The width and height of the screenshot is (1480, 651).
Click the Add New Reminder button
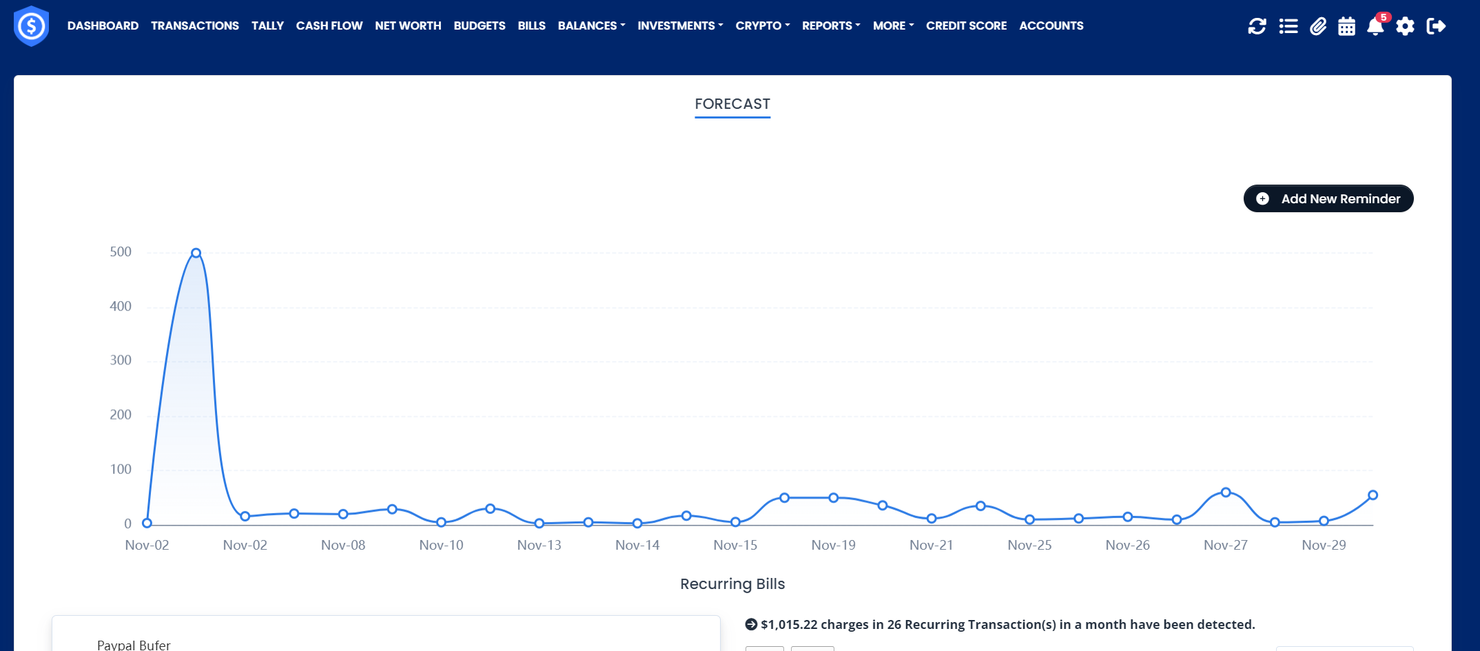pos(1328,198)
